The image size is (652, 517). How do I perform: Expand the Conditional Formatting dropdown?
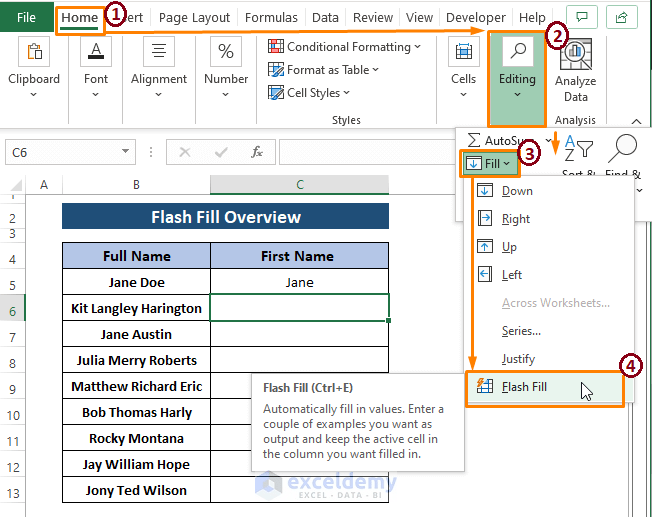(417, 47)
